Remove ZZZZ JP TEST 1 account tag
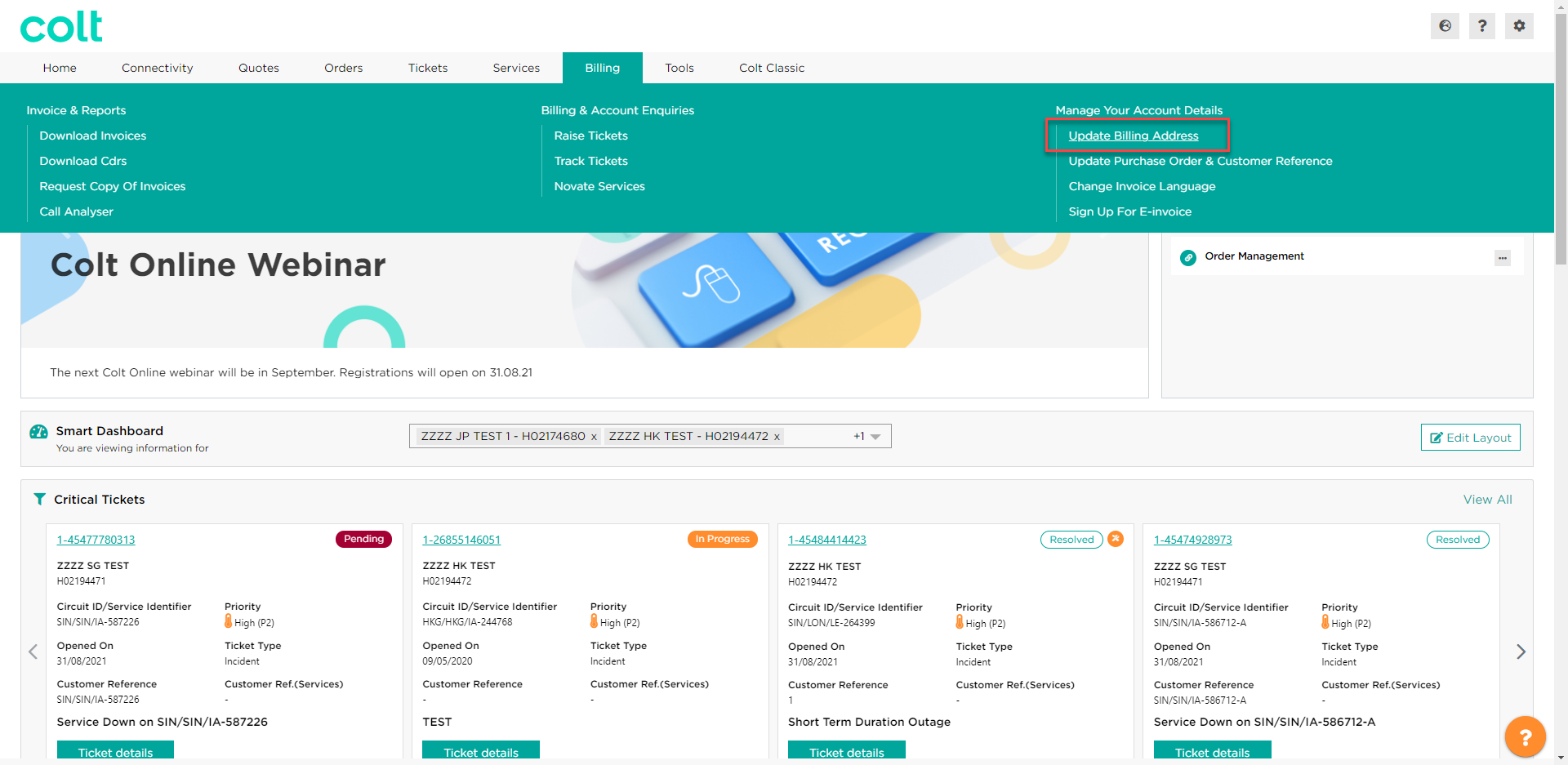Screen dimensions: 1568x765 594,437
